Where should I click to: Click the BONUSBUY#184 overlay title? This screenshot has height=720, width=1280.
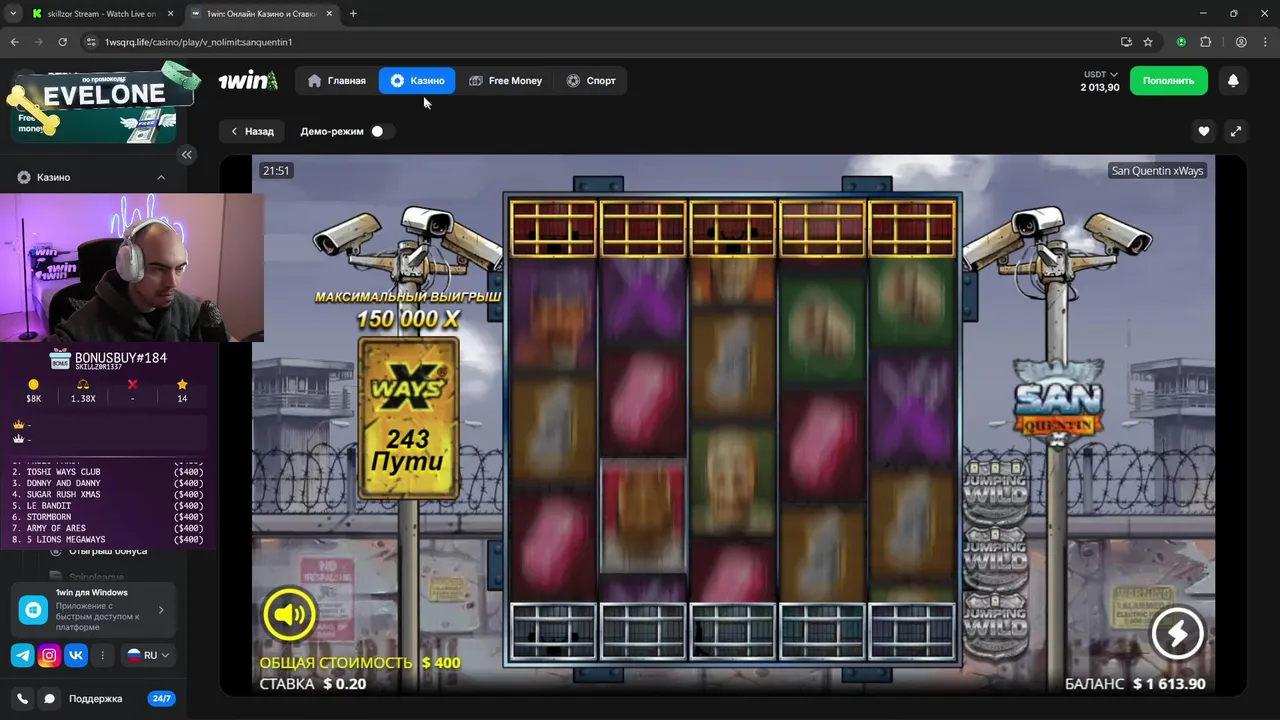121,358
